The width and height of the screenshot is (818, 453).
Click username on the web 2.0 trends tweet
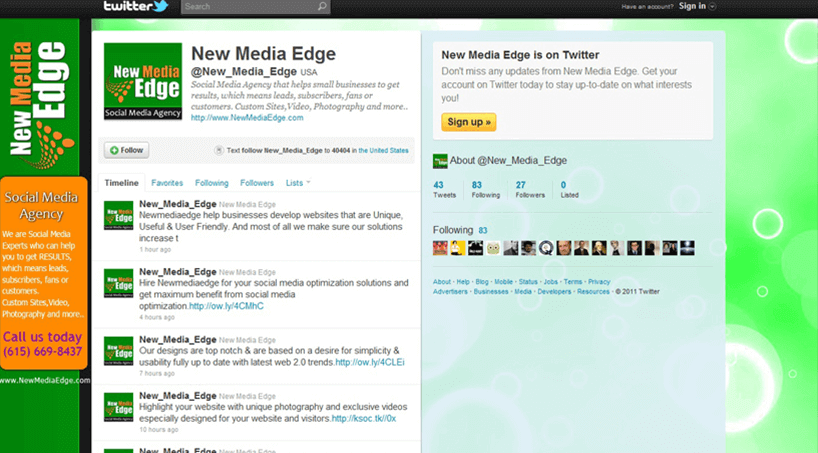[177, 340]
